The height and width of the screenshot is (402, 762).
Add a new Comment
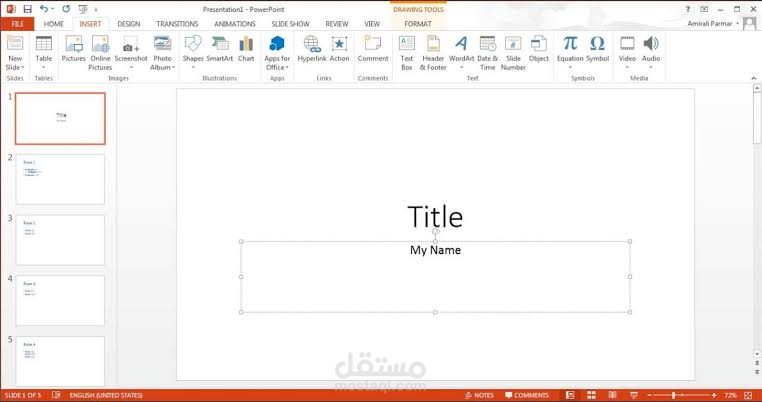[373, 49]
